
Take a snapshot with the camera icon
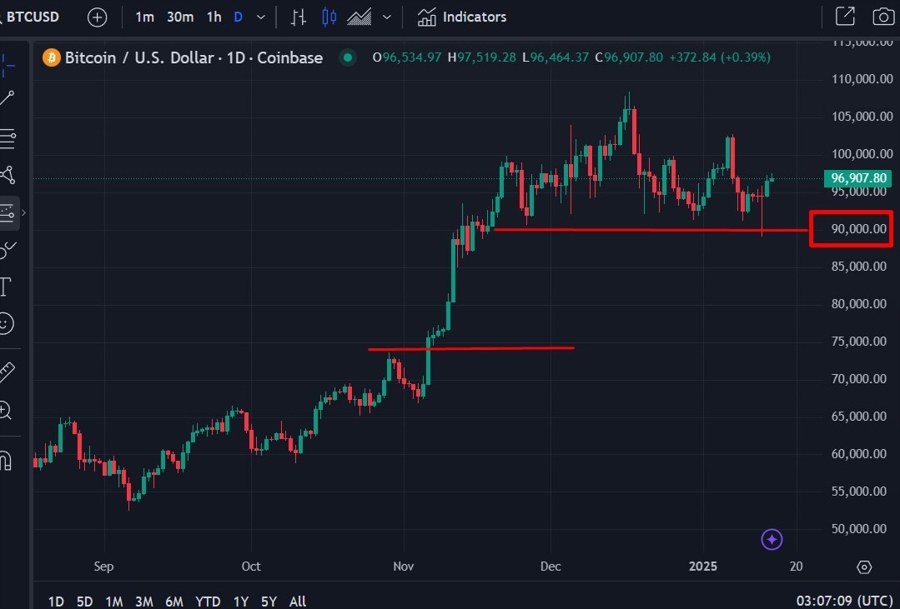point(883,17)
